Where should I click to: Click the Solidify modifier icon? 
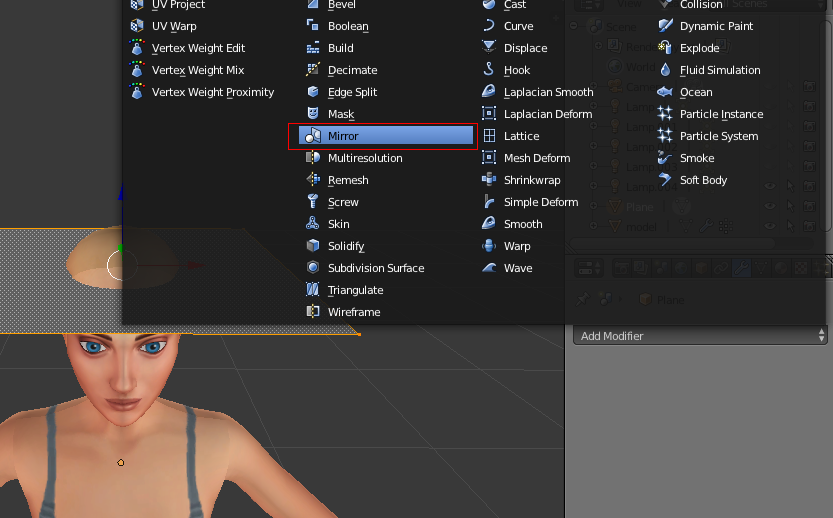click(313, 246)
